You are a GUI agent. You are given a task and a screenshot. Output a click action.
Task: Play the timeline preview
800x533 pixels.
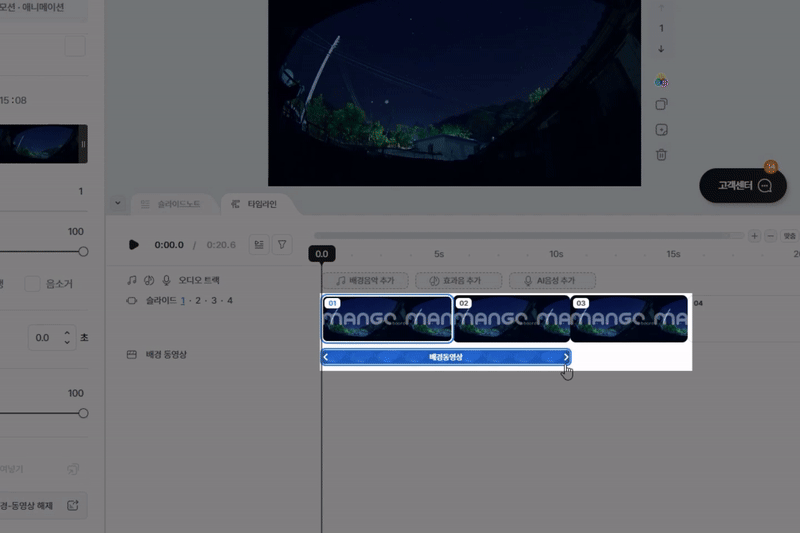[134, 245]
